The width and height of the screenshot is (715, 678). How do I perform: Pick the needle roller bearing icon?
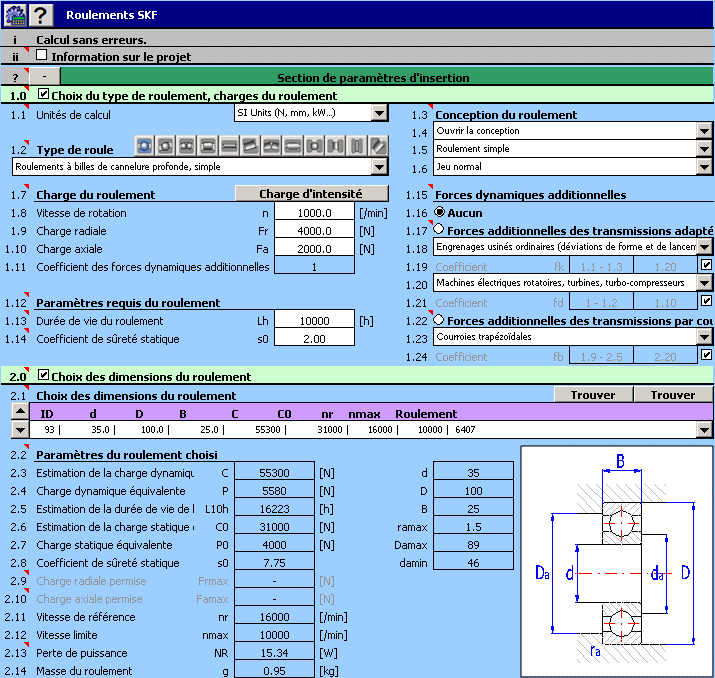pos(229,146)
